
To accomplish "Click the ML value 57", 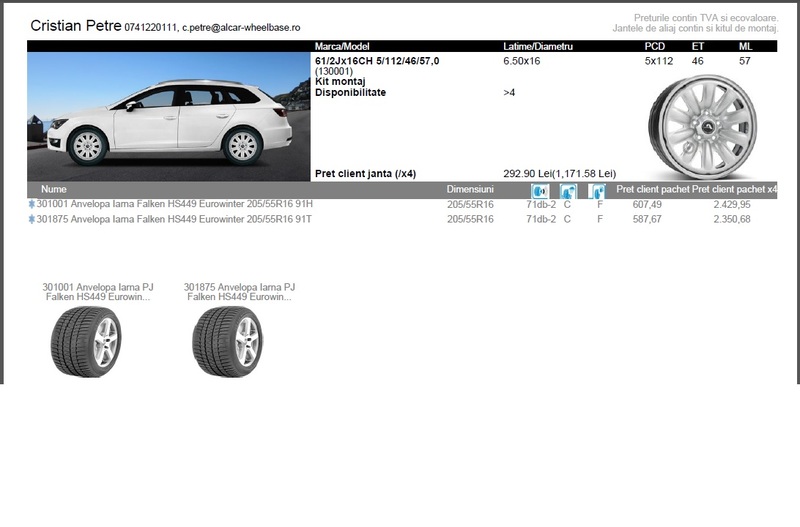I will pyautogui.click(x=745, y=61).
